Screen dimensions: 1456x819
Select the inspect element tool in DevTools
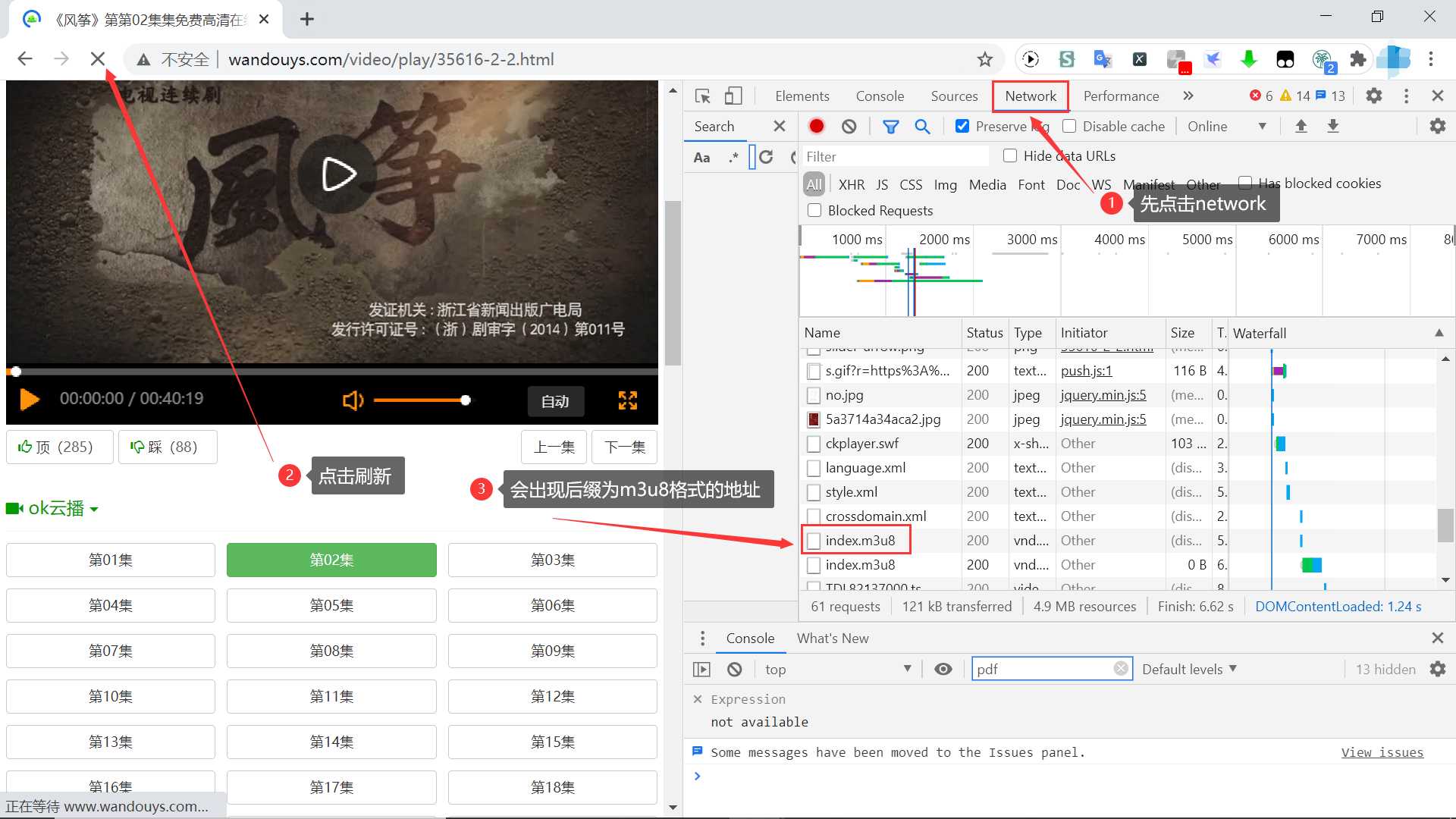[702, 96]
